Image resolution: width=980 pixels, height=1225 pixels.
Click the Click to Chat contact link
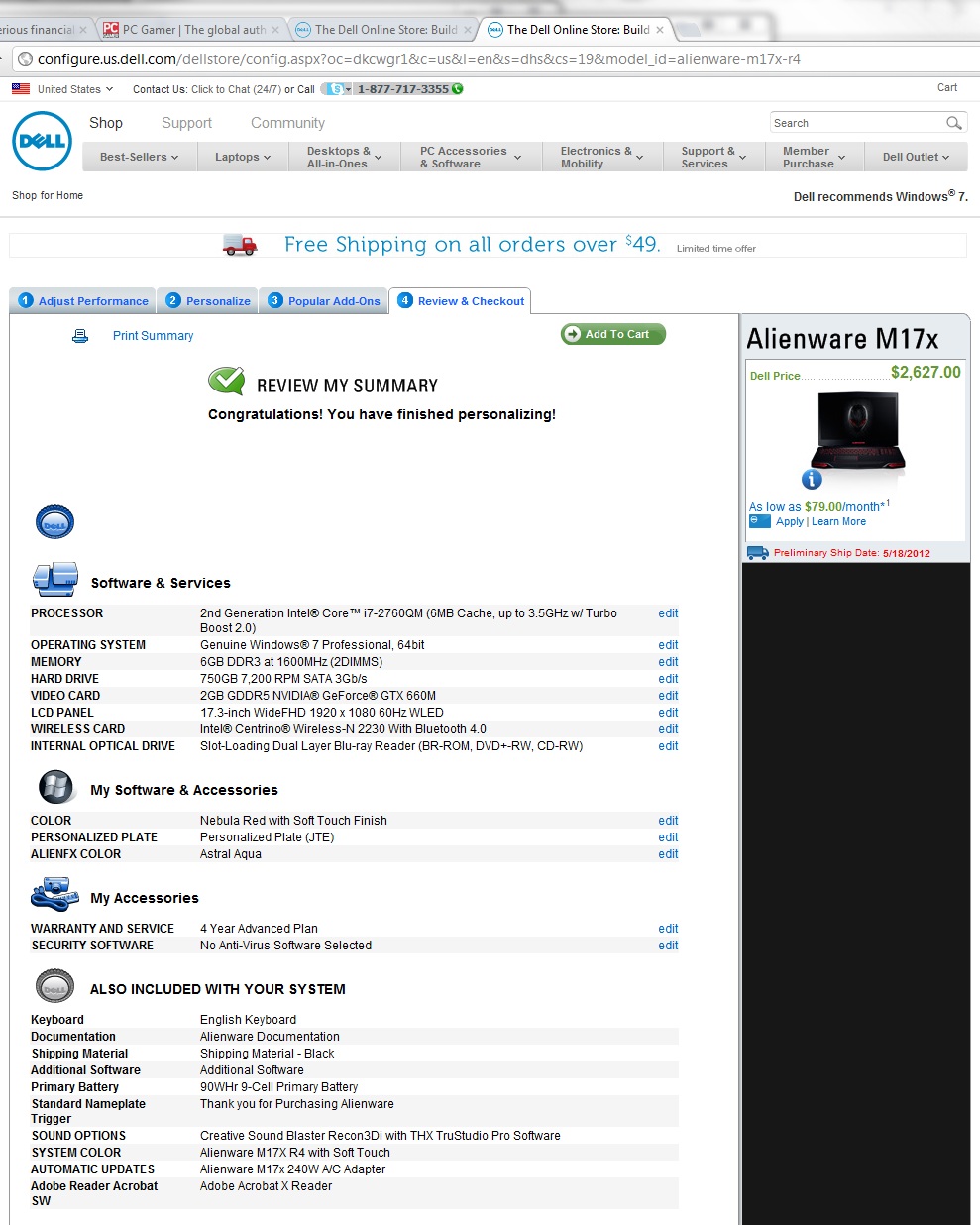tap(236, 89)
